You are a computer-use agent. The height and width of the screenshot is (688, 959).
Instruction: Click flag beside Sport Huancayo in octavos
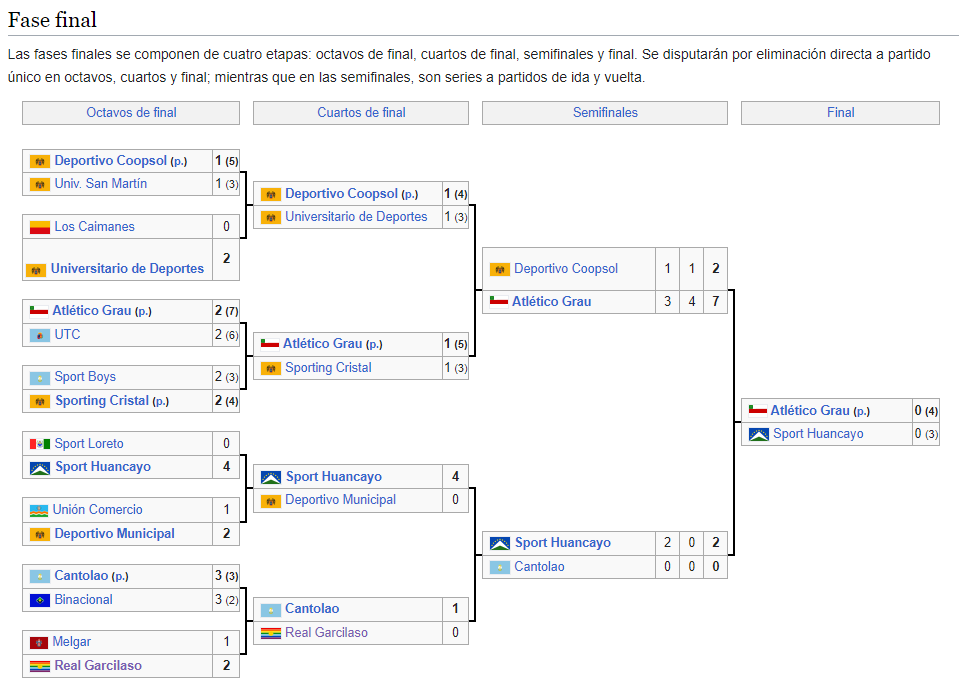click(x=40, y=468)
